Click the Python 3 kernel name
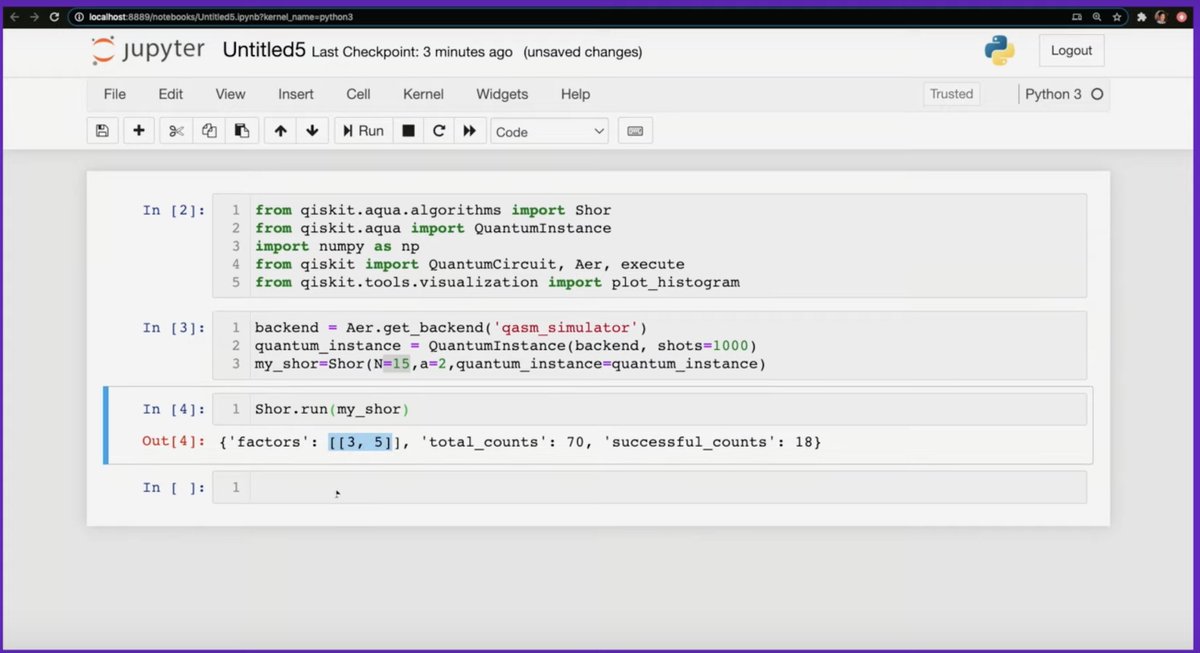1200x653 pixels. coord(1053,94)
